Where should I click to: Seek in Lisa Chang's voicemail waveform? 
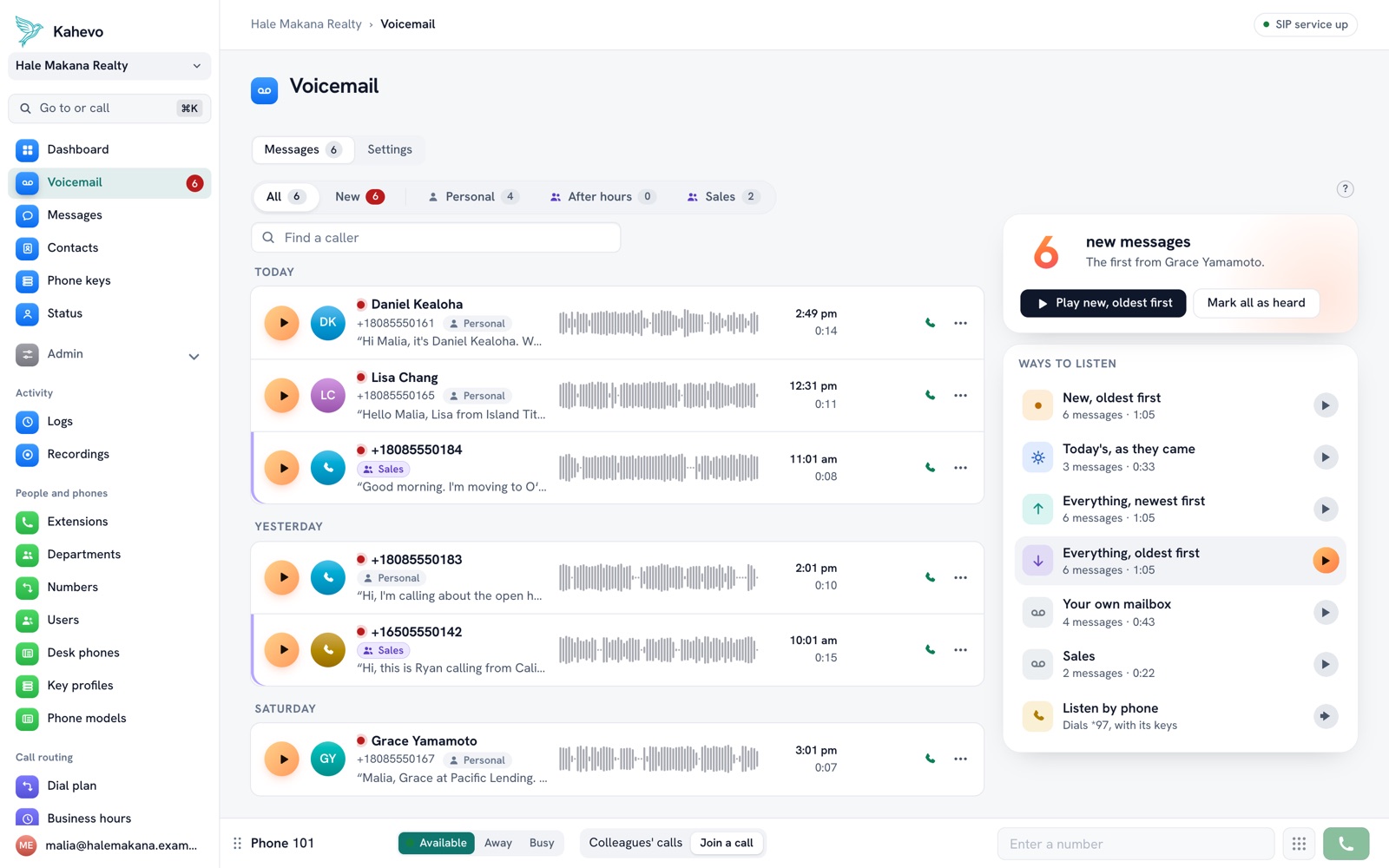click(659, 396)
